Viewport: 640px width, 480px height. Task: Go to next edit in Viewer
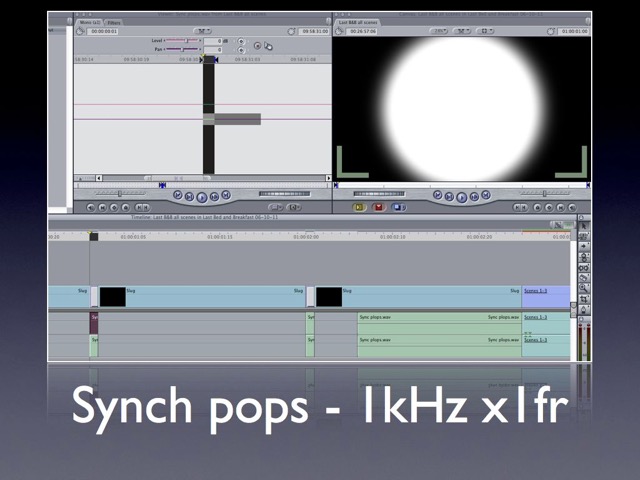pyautogui.click(x=226, y=195)
